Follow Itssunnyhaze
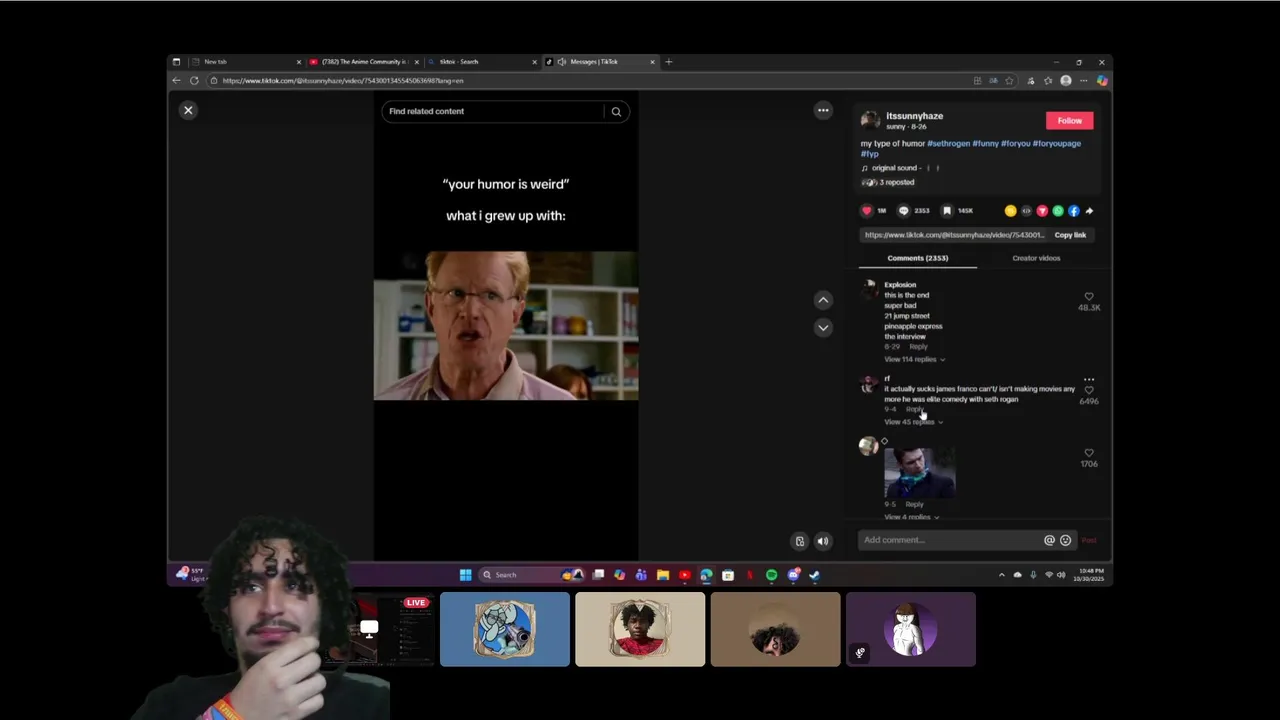The width and height of the screenshot is (1280, 720). (1069, 120)
